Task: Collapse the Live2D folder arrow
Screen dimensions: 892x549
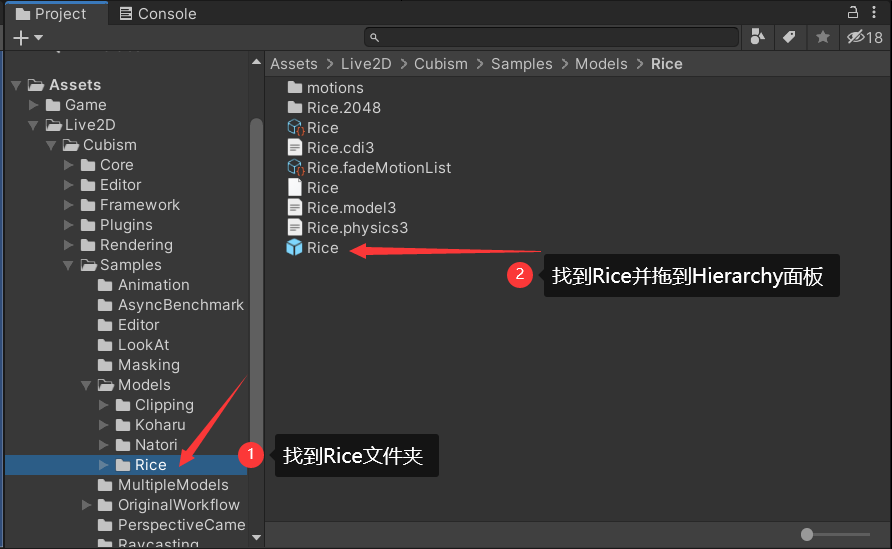Action: [34, 125]
